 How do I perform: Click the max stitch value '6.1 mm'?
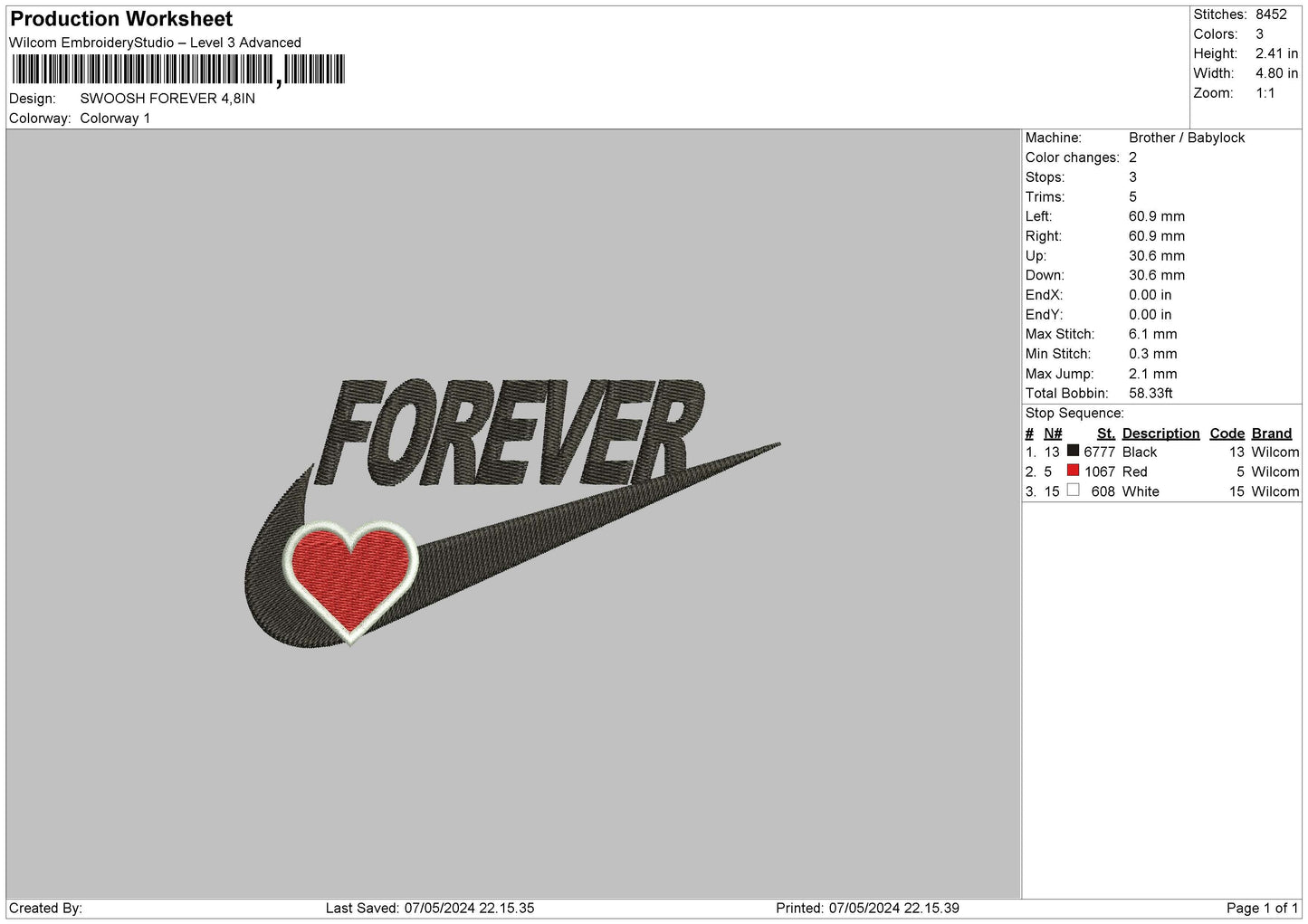point(1153,334)
